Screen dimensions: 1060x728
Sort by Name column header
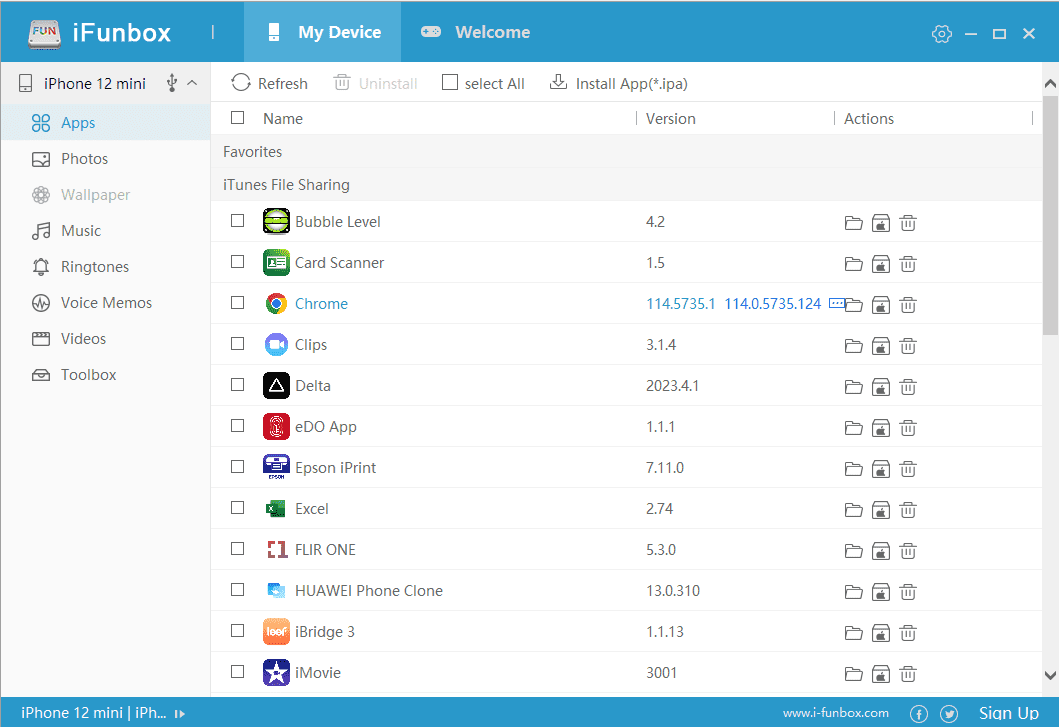283,118
